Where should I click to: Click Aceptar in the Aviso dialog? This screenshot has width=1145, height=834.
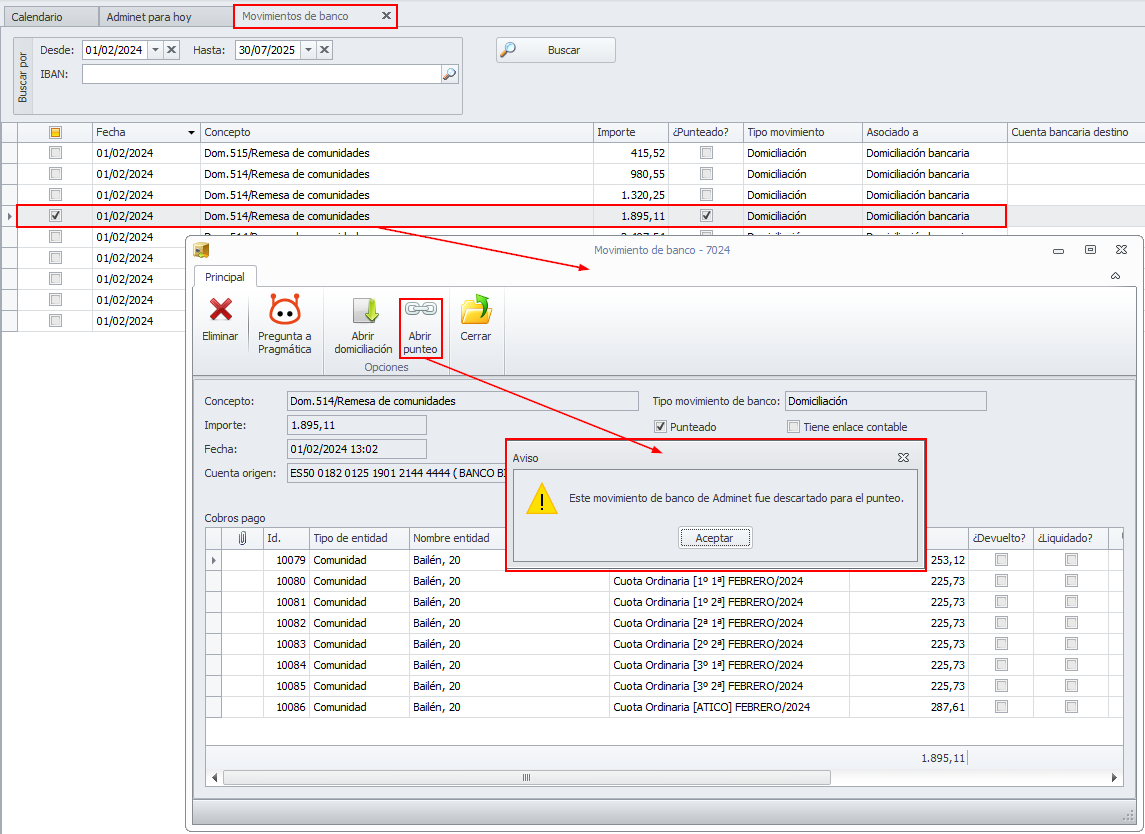tap(714, 538)
